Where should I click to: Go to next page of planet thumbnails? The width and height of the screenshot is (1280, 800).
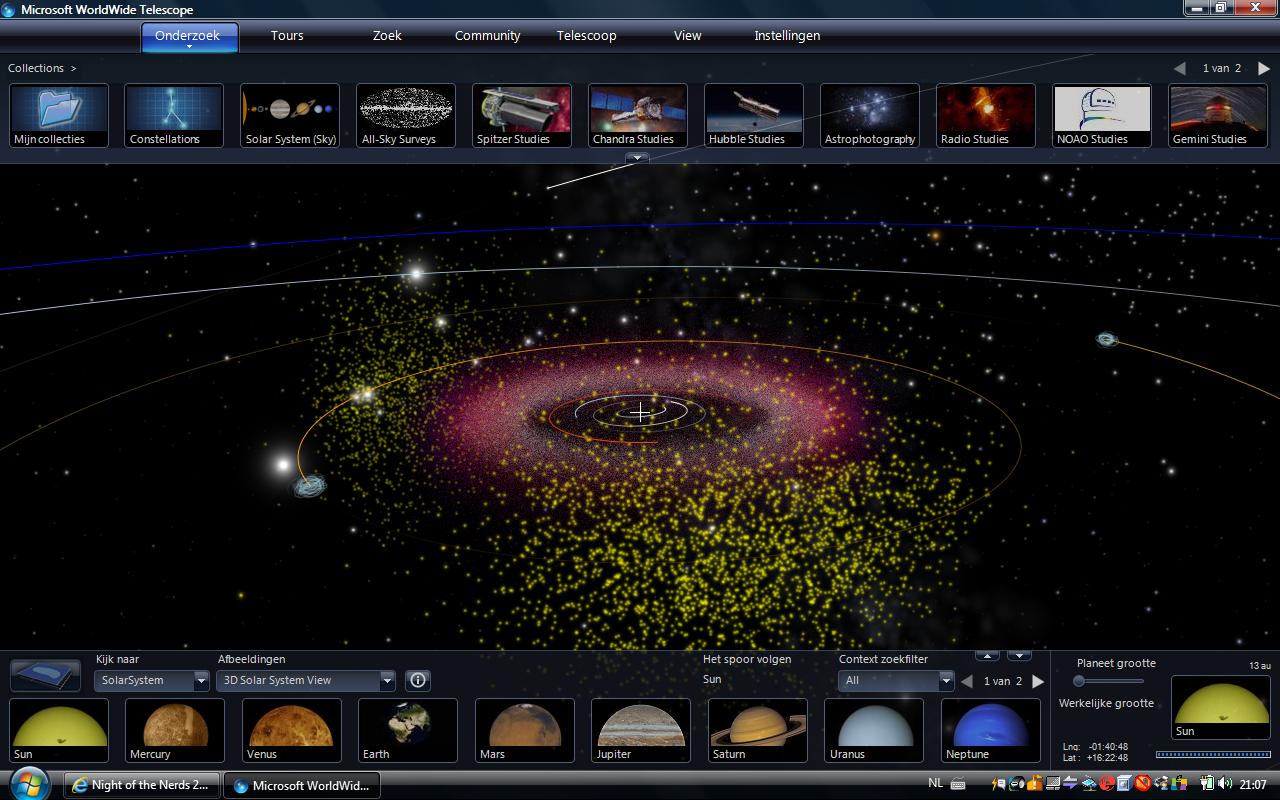1038,681
